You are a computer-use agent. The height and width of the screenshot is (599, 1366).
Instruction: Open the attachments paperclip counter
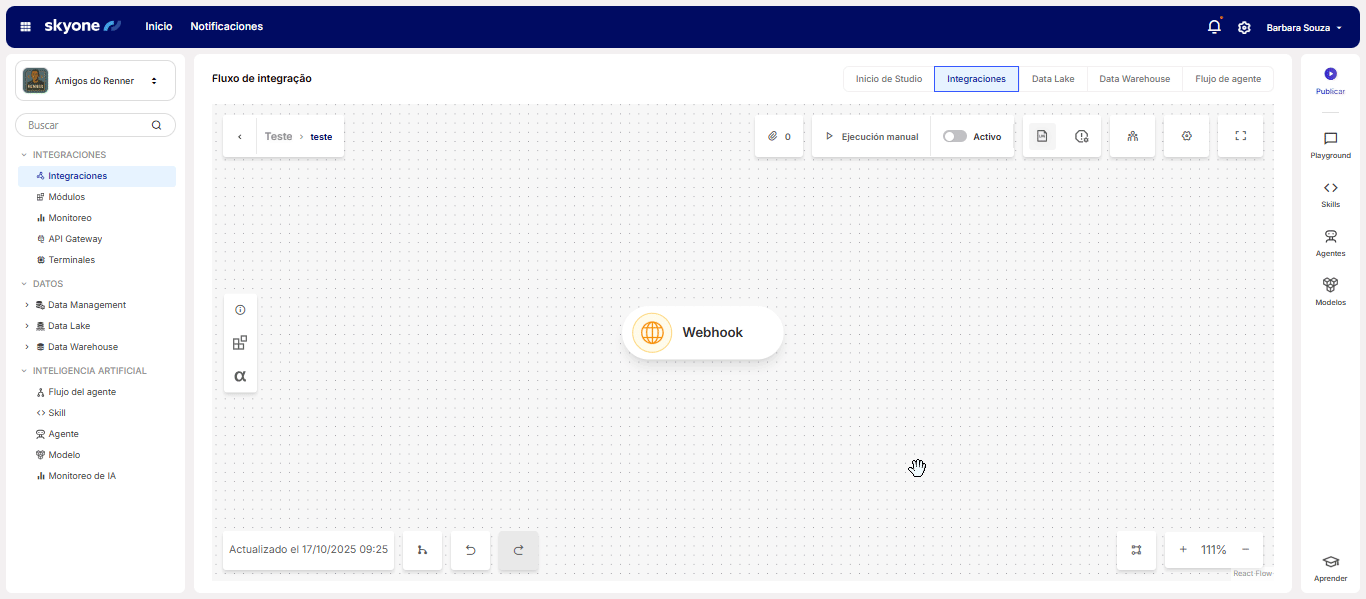779,136
